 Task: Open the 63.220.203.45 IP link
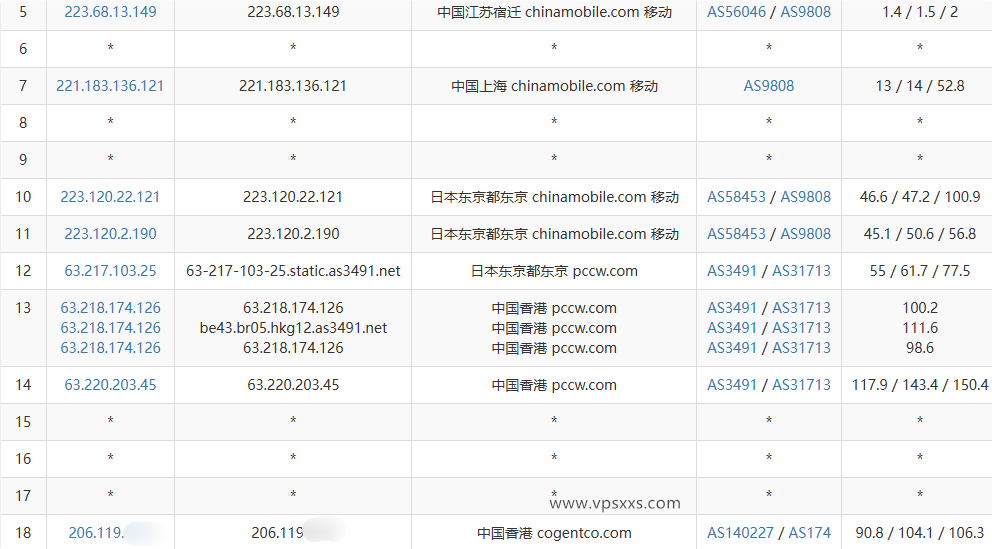tap(110, 385)
